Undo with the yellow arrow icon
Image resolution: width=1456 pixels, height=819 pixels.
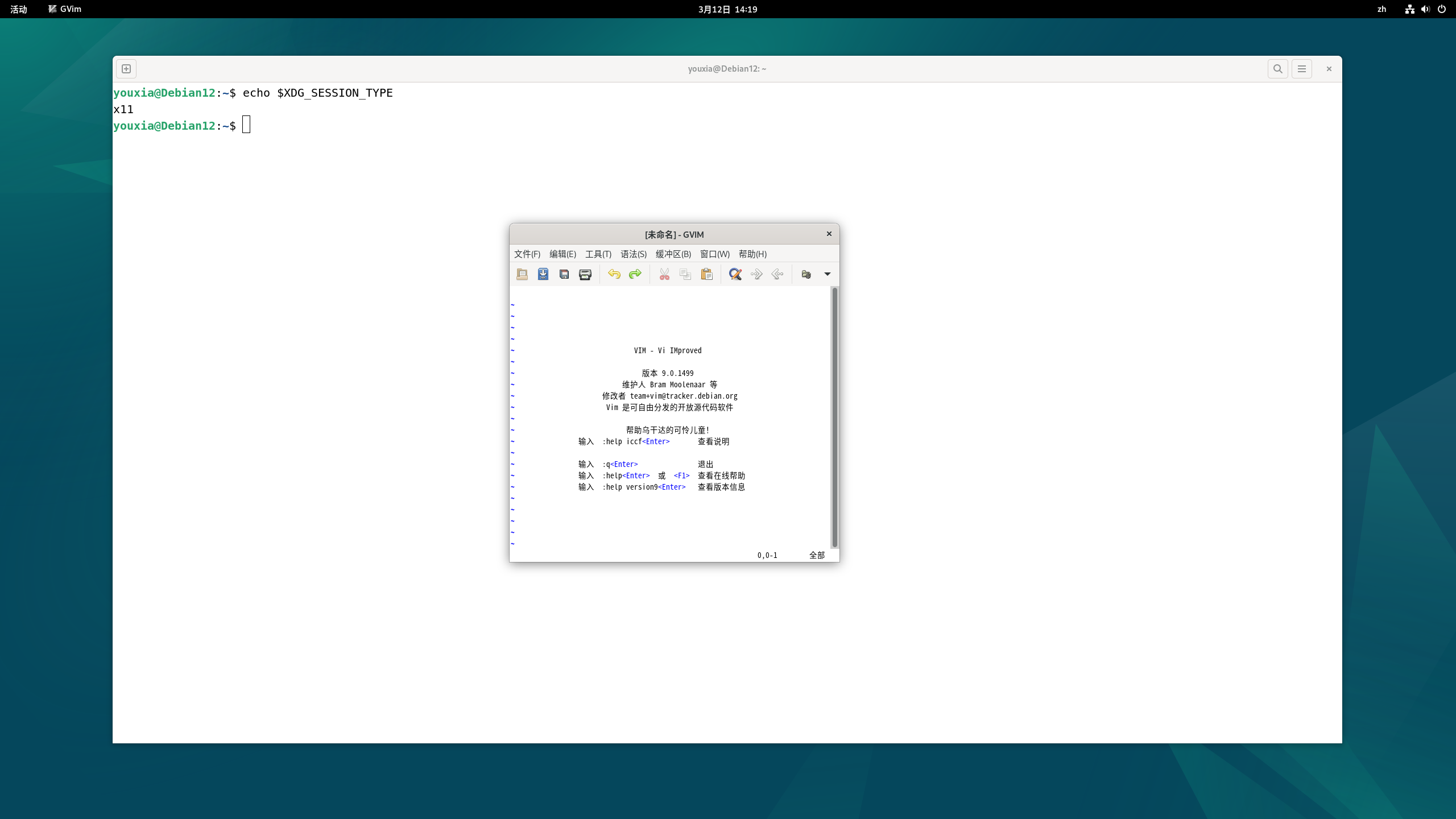[x=614, y=274]
